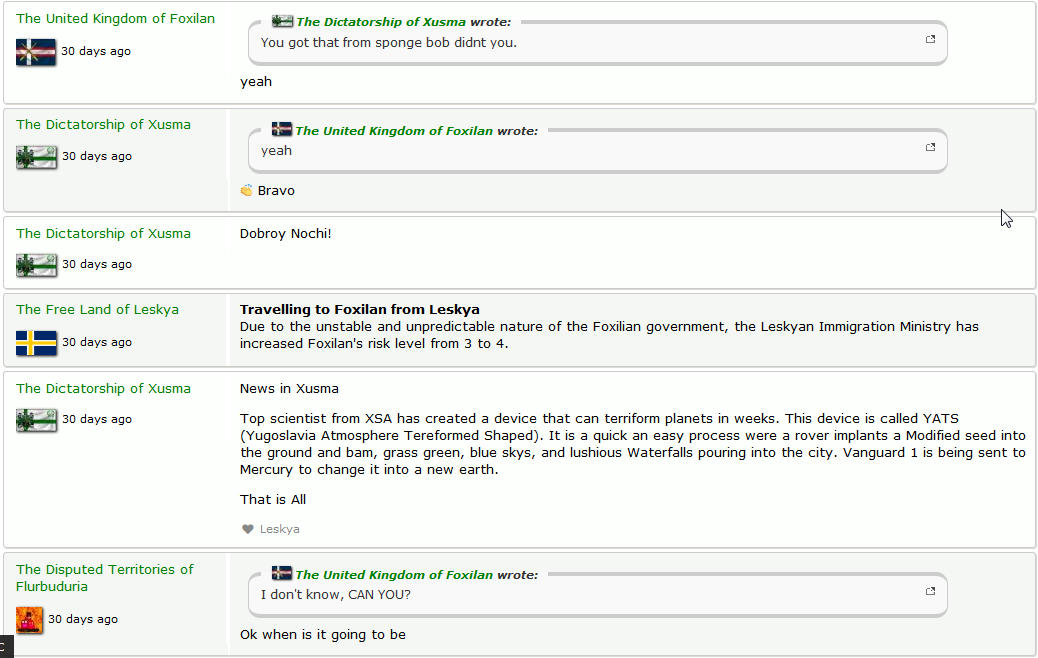Click '30 days ago' timestamp on Flurbuduria post
The height and width of the screenshot is (658, 1038).
click(x=83, y=619)
